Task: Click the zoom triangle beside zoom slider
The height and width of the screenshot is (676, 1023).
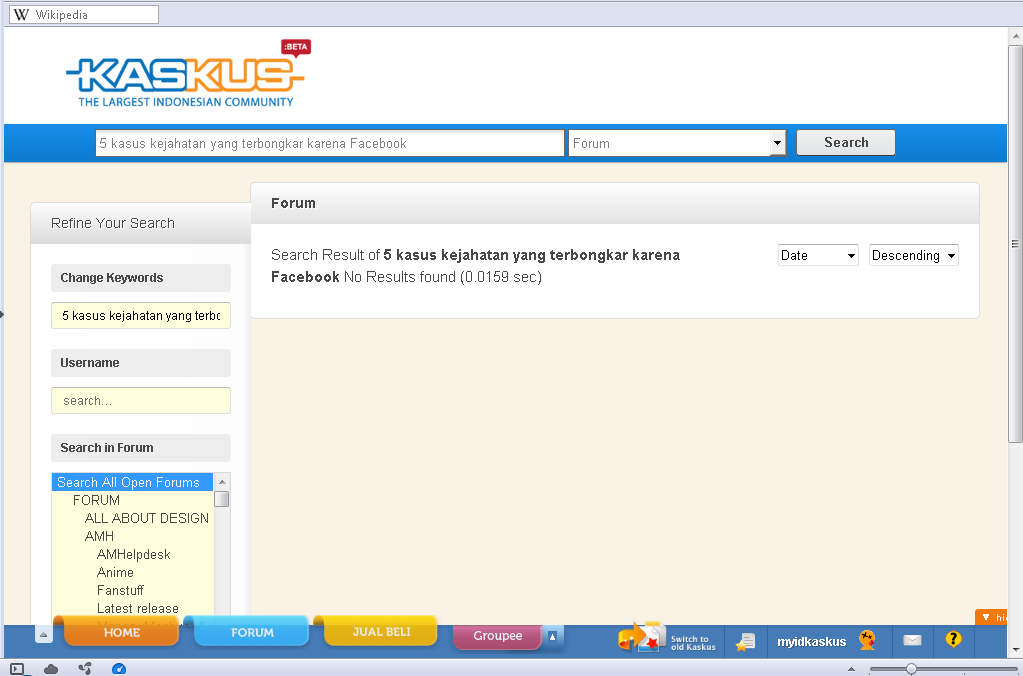Action: coord(851,669)
